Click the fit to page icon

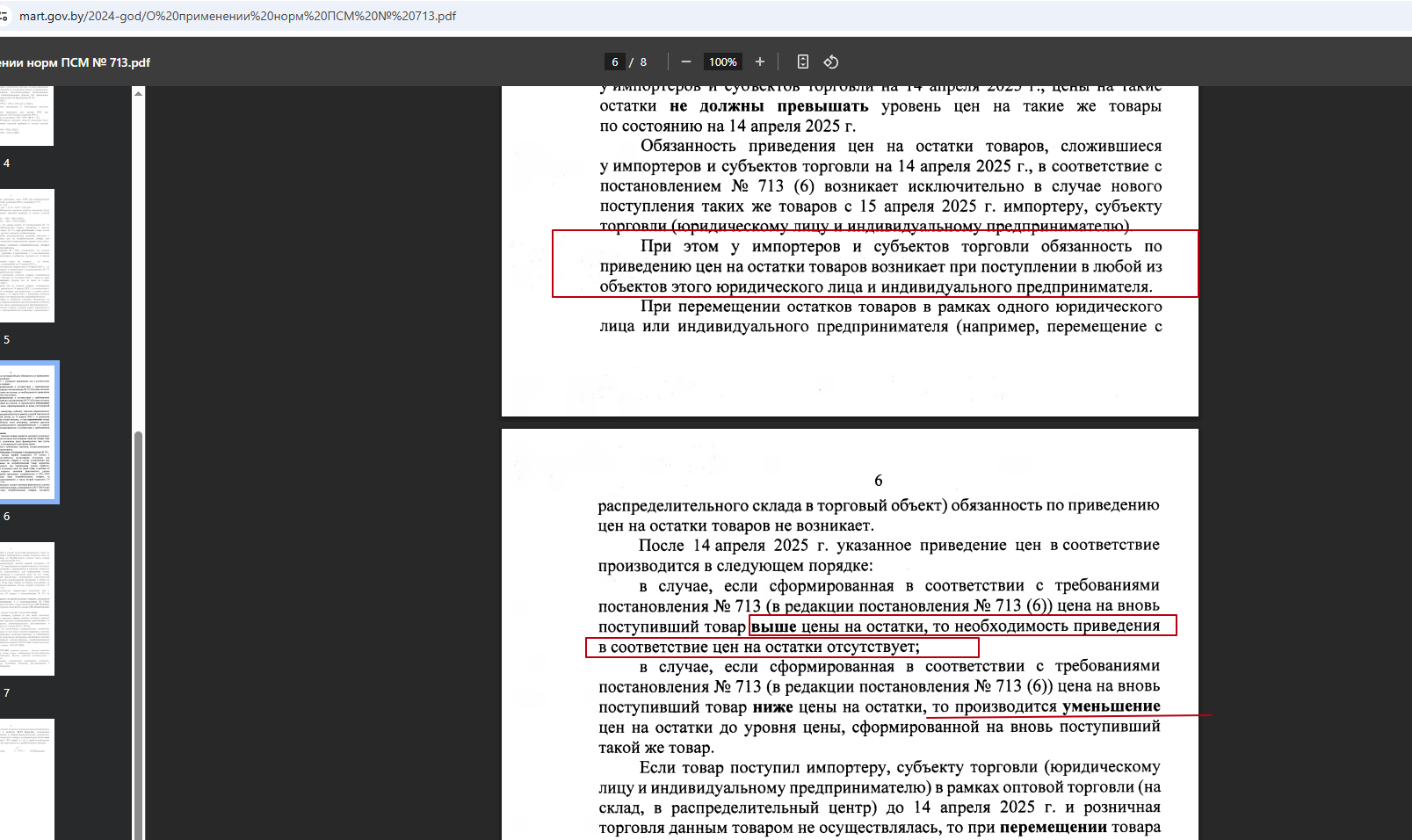[802, 62]
